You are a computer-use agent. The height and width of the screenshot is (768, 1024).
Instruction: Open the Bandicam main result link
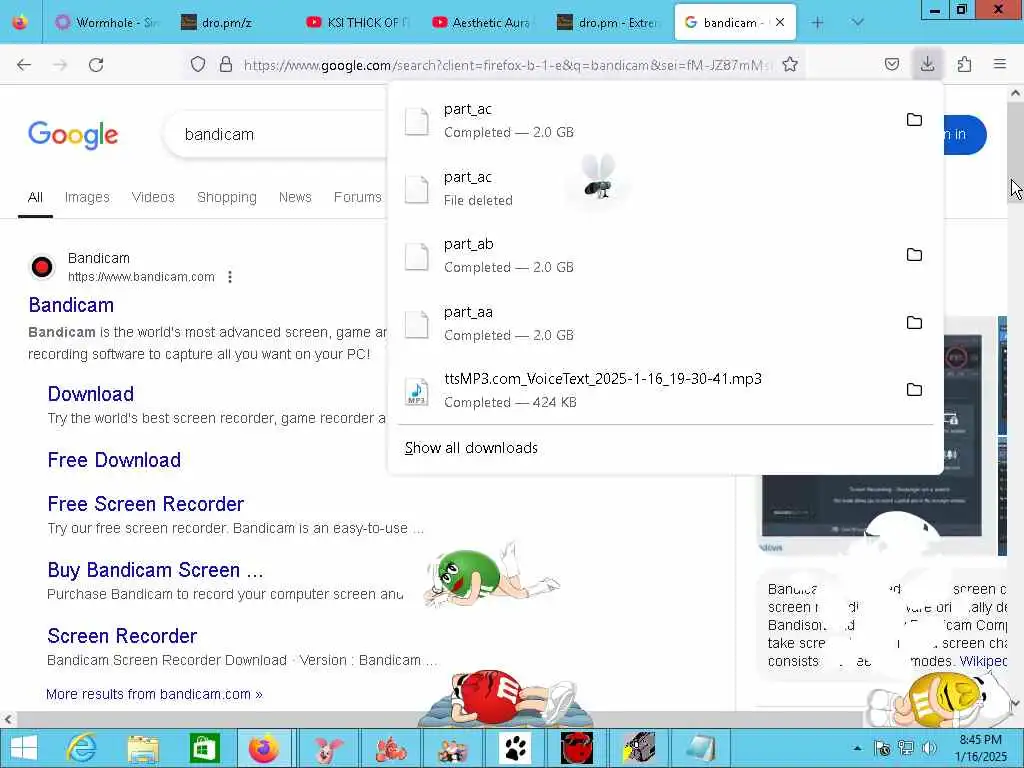point(71,305)
